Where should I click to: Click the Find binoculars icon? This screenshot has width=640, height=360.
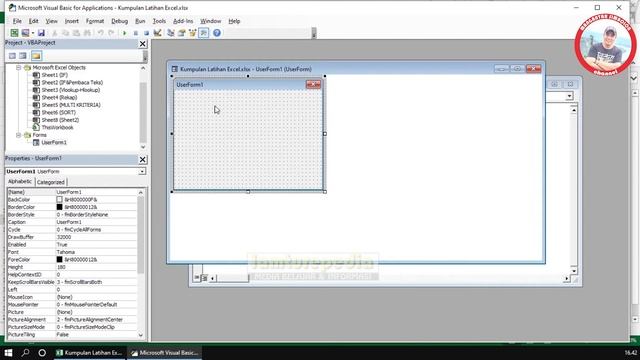87,33
